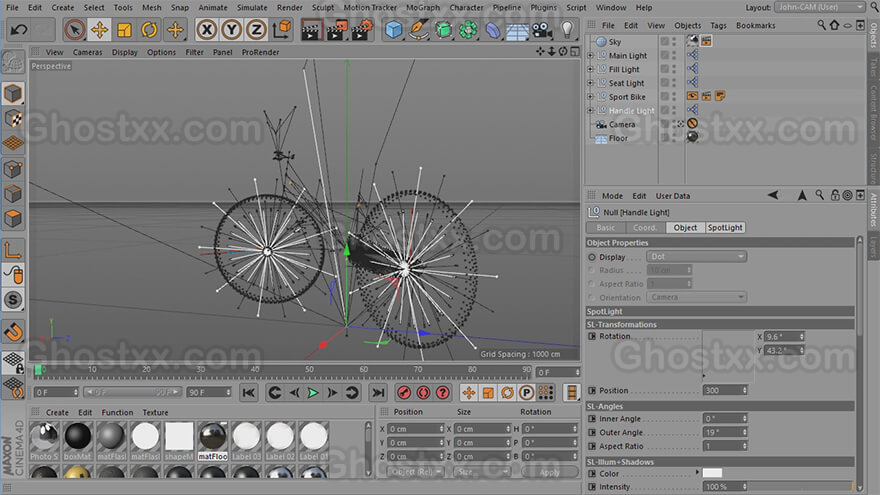Toggle parameter keyframe P button

tap(526, 393)
